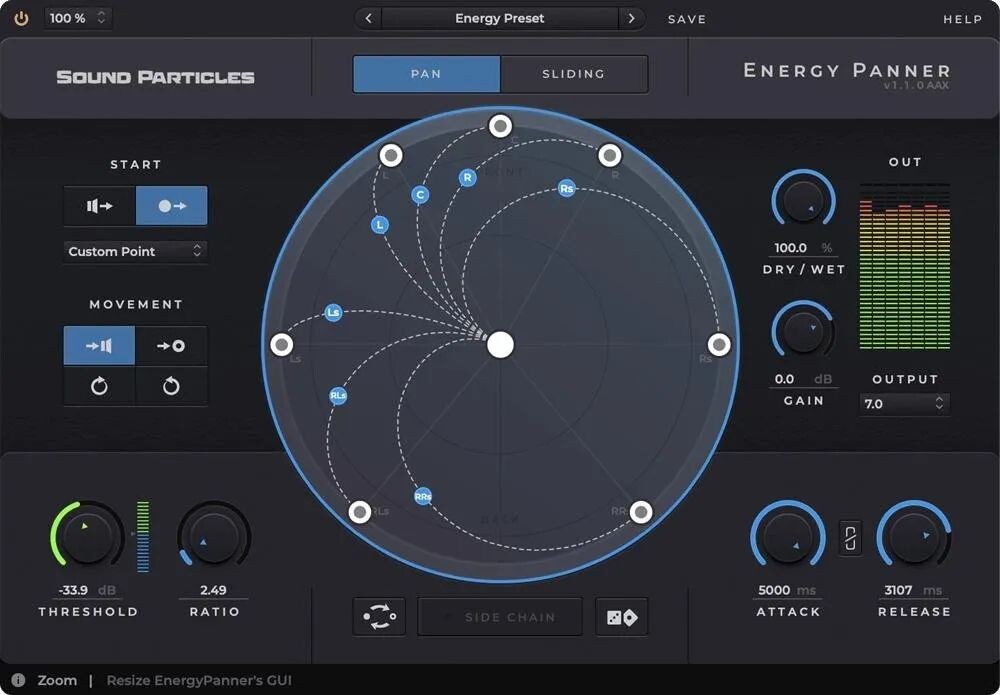Click the Threshold knob

pos(87,536)
